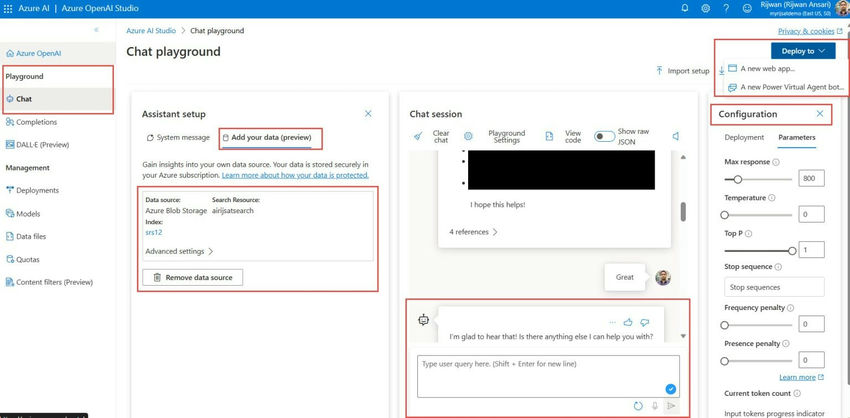Adjust Frequency penalty slider
The width and height of the screenshot is (850, 418).
tap(758, 325)
